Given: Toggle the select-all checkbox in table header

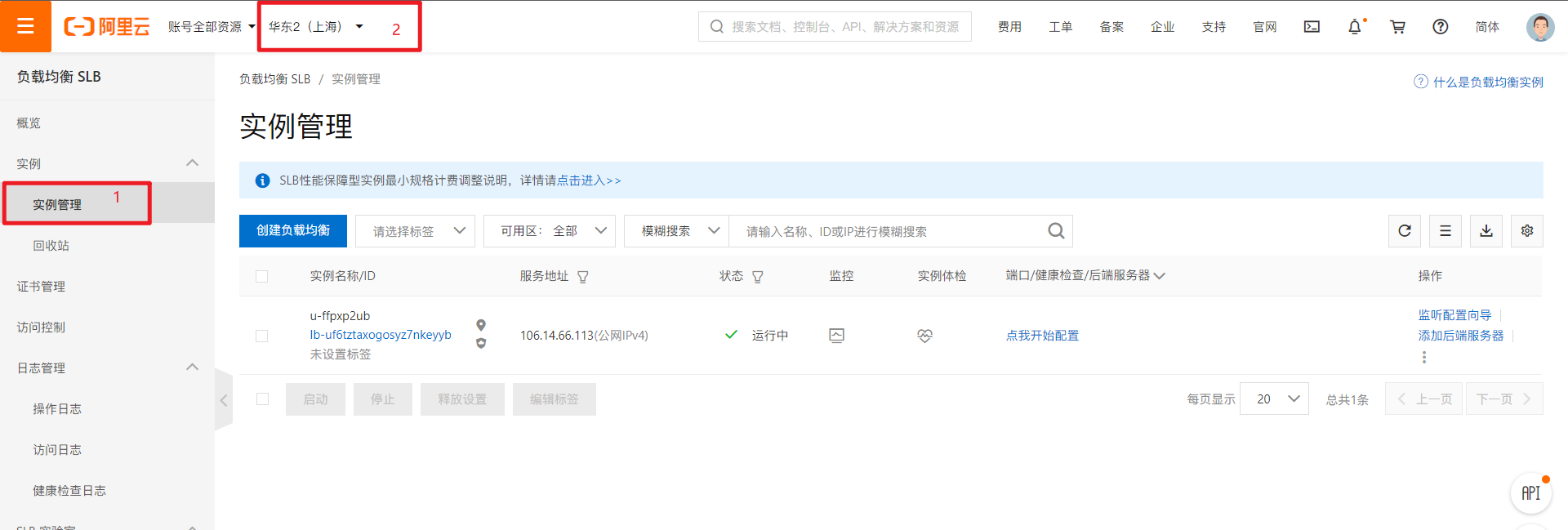Looking at the screenshot, I should click(261, 276).
